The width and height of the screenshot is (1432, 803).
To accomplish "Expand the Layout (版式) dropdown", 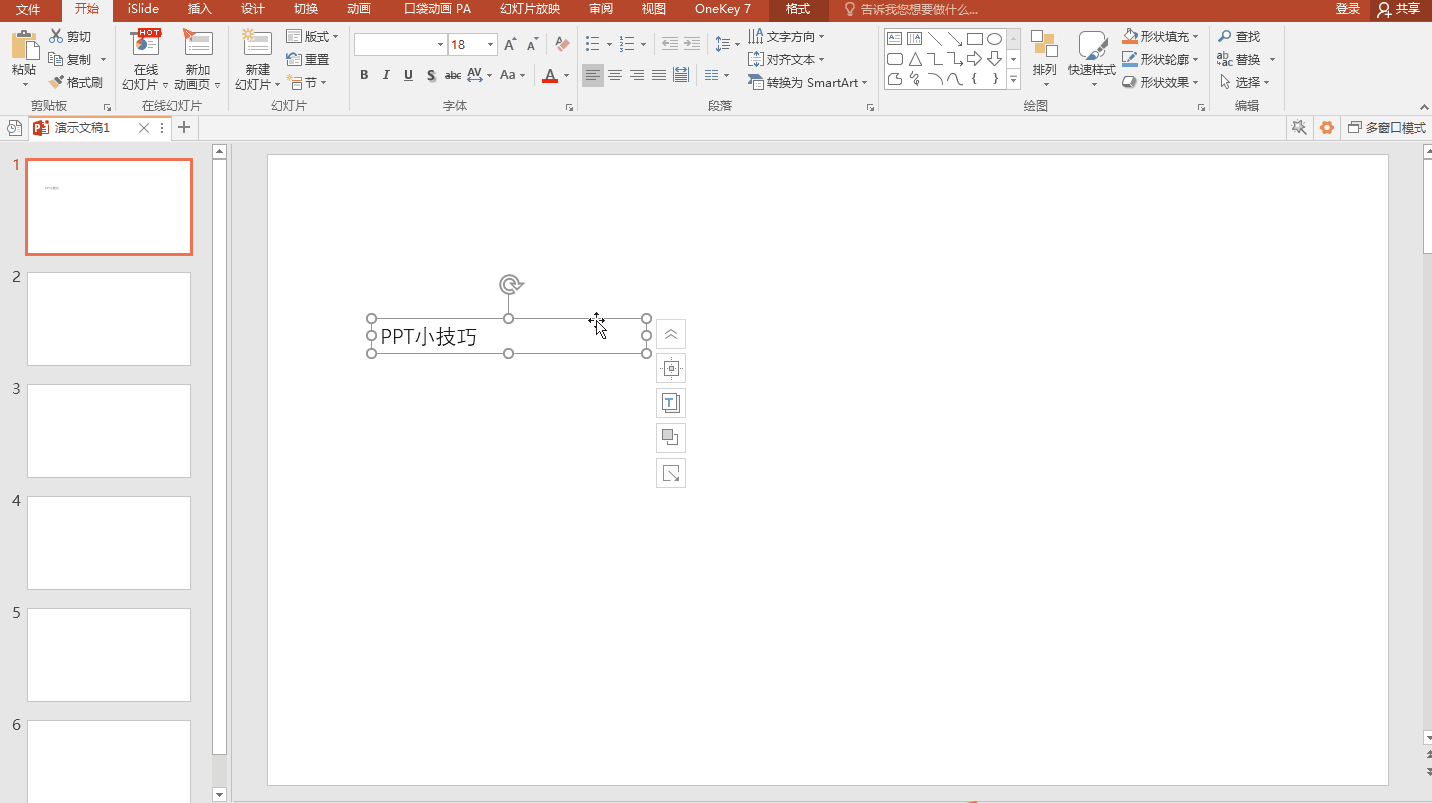I will coord(313,36).
